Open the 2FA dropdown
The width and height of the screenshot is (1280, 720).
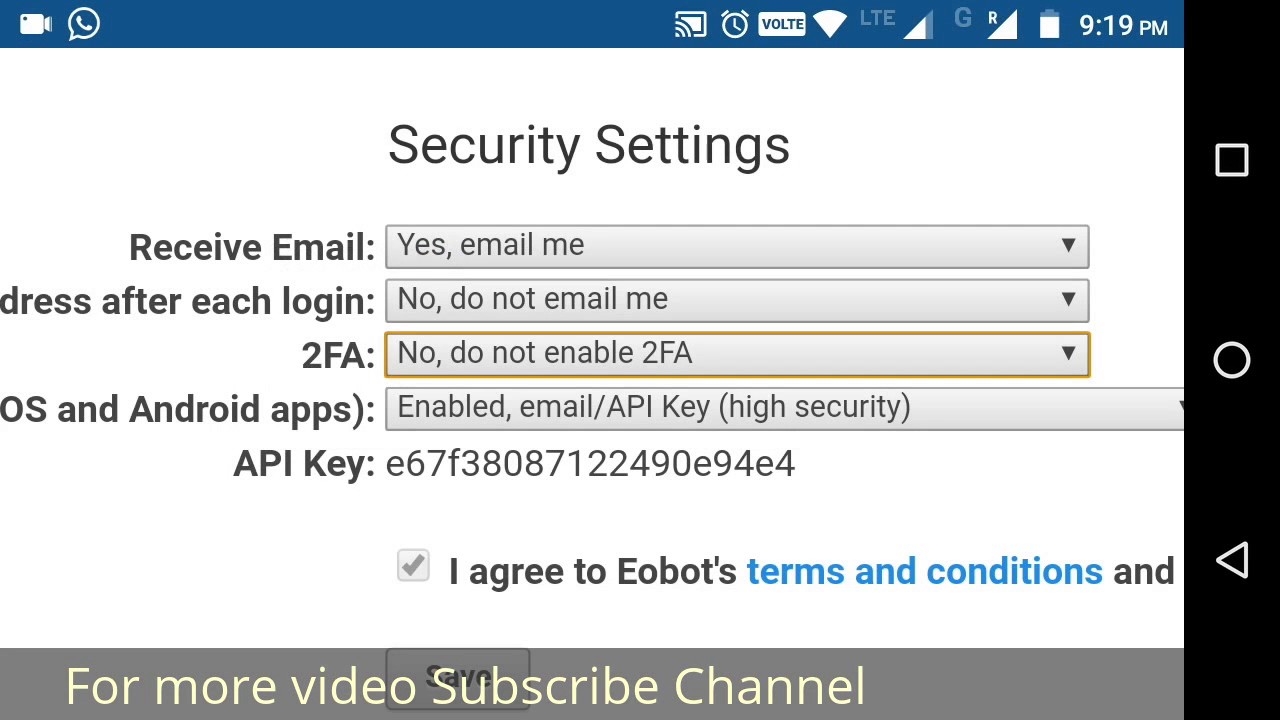click(x=737, y=354)
